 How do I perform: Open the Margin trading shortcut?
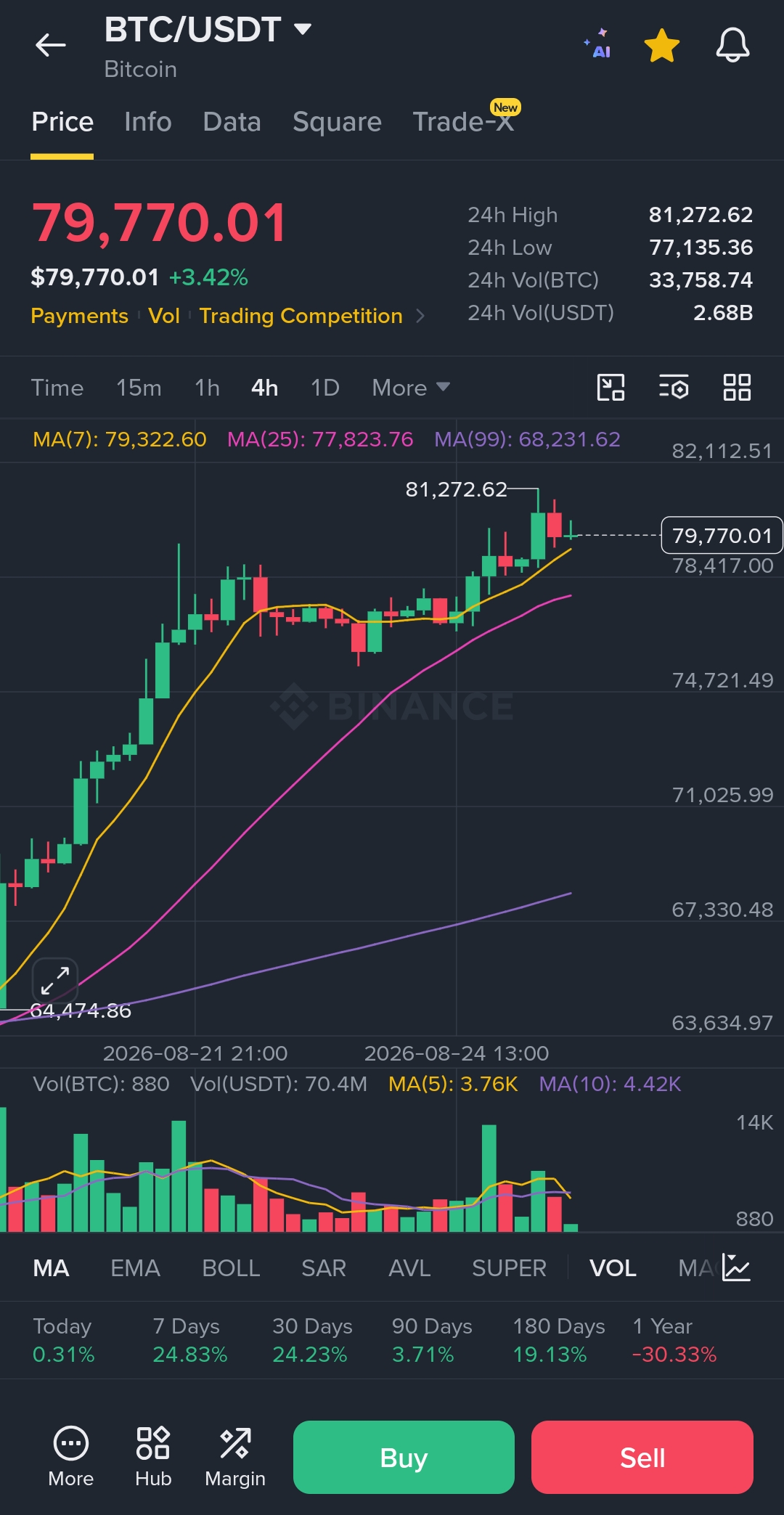[x=235, y=1457]
